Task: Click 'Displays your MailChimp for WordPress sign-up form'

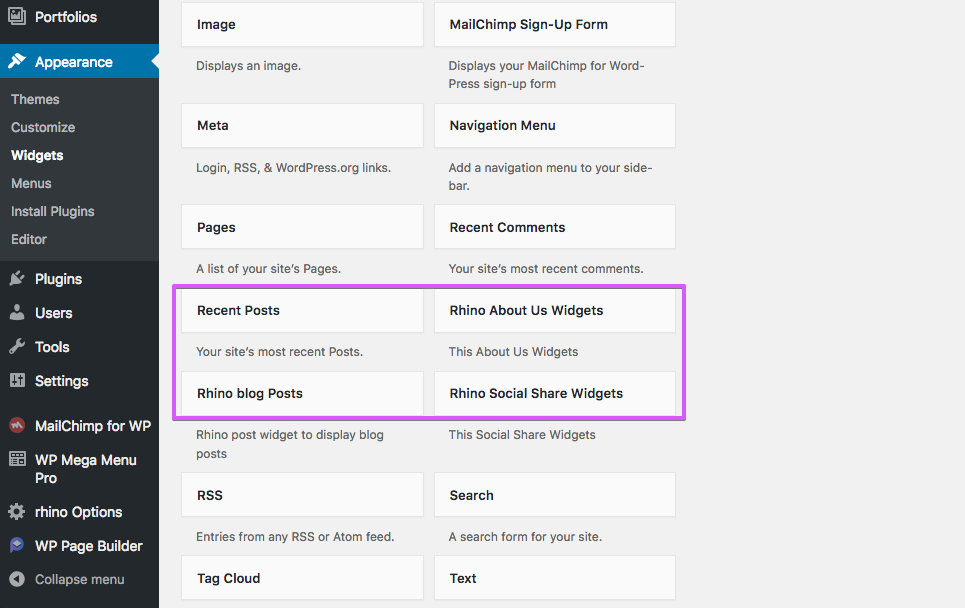Action: [x=547, y=74]
